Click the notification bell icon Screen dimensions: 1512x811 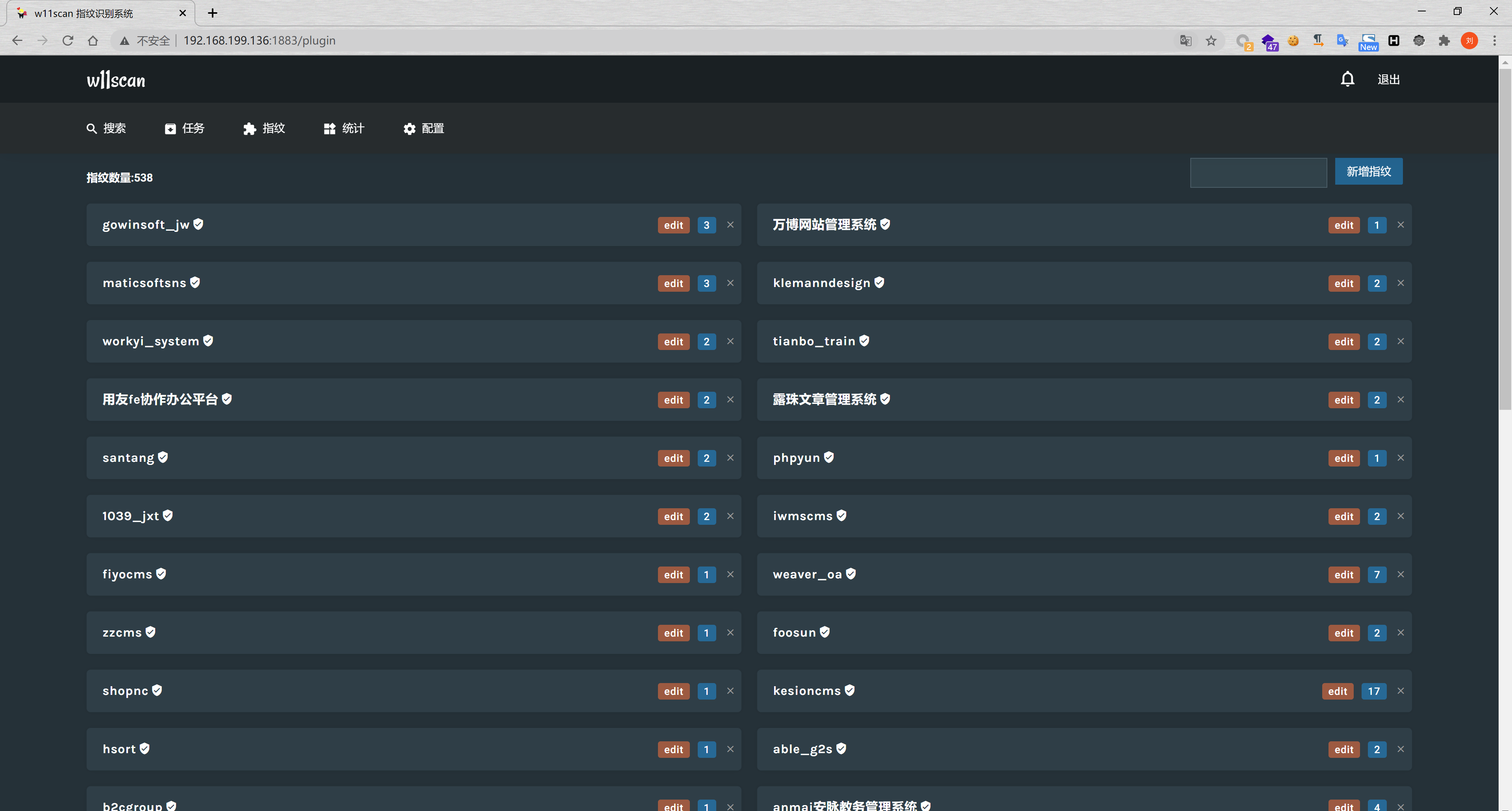click(1347, 79)
